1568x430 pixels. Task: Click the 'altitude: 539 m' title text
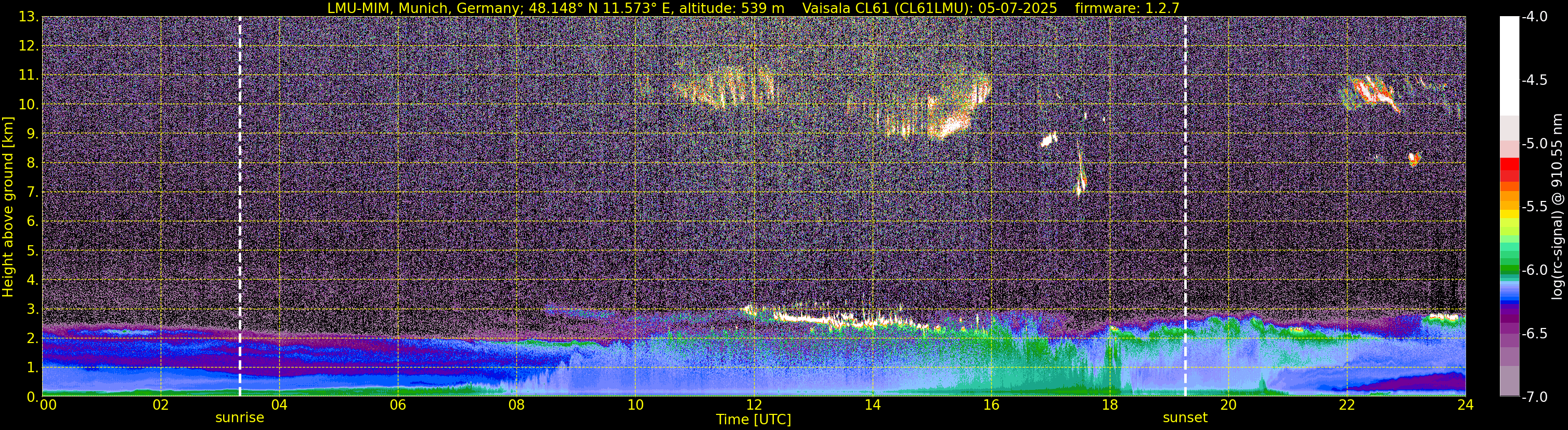coord(732,8)
